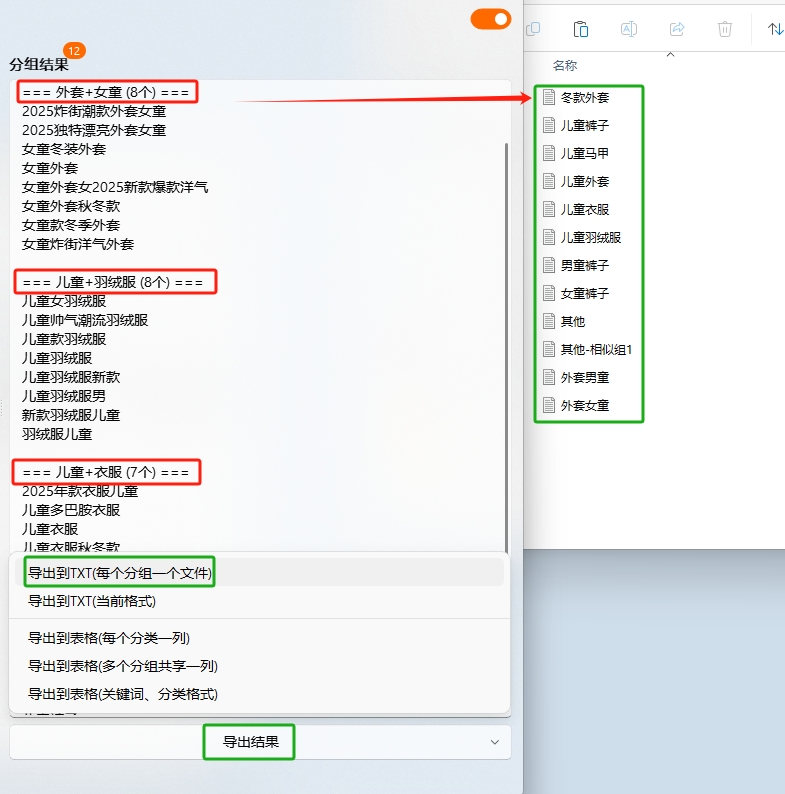Click line 2025炸街潮款外套女童

[94, 111]
